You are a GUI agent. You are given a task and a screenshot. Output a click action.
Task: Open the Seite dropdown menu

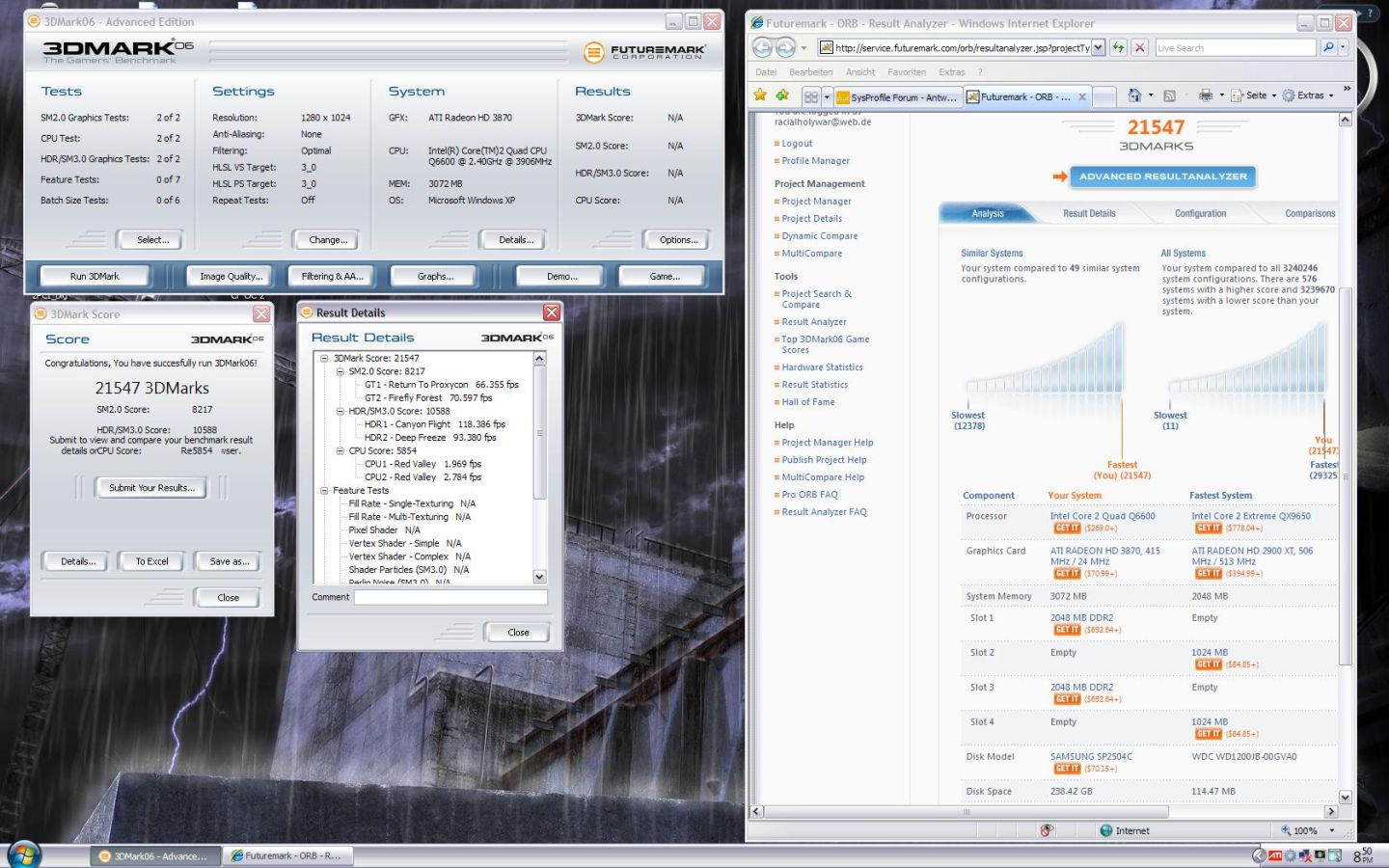1255,95
